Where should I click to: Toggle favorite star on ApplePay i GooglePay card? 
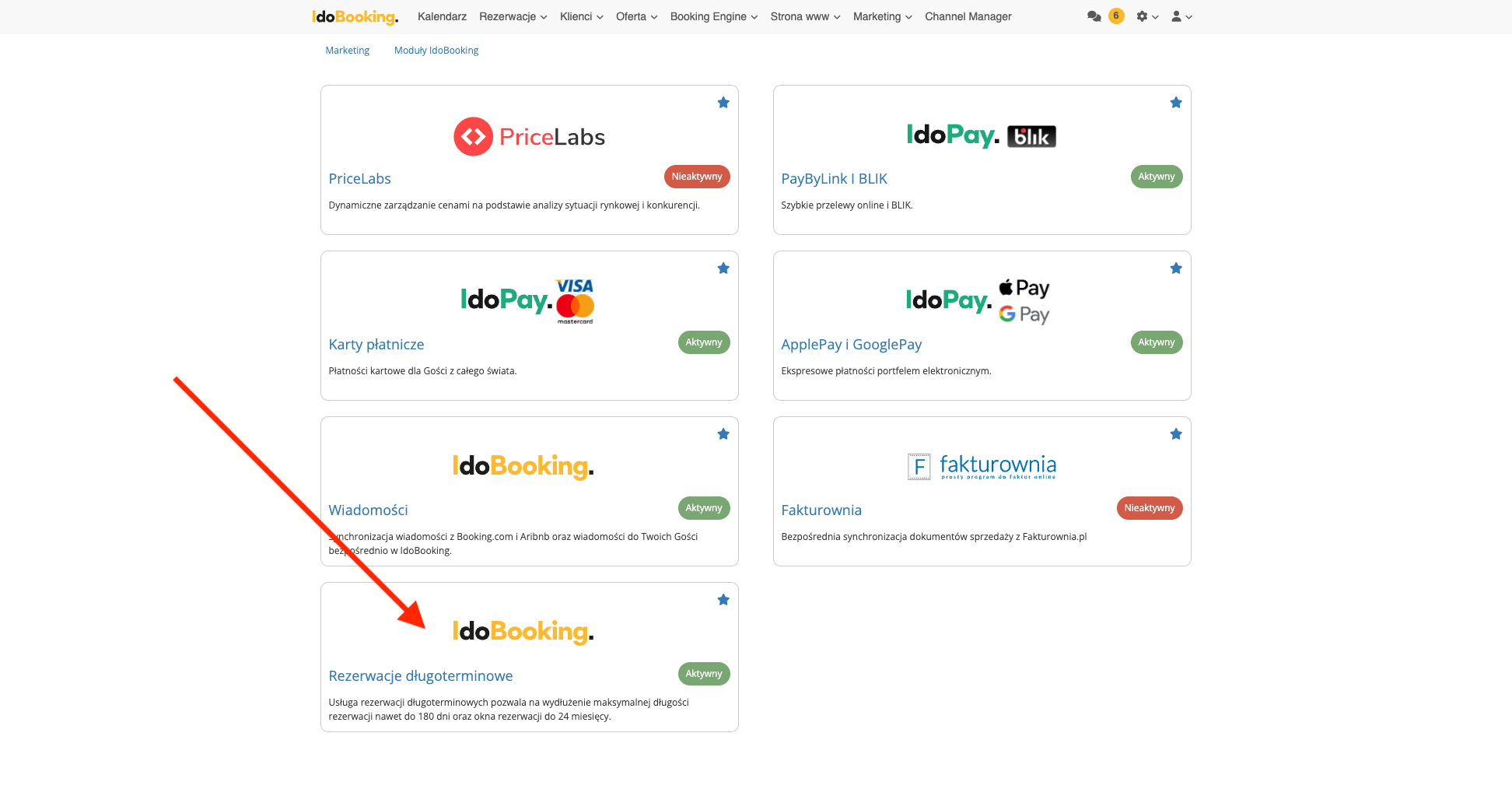click(1176, 268)
